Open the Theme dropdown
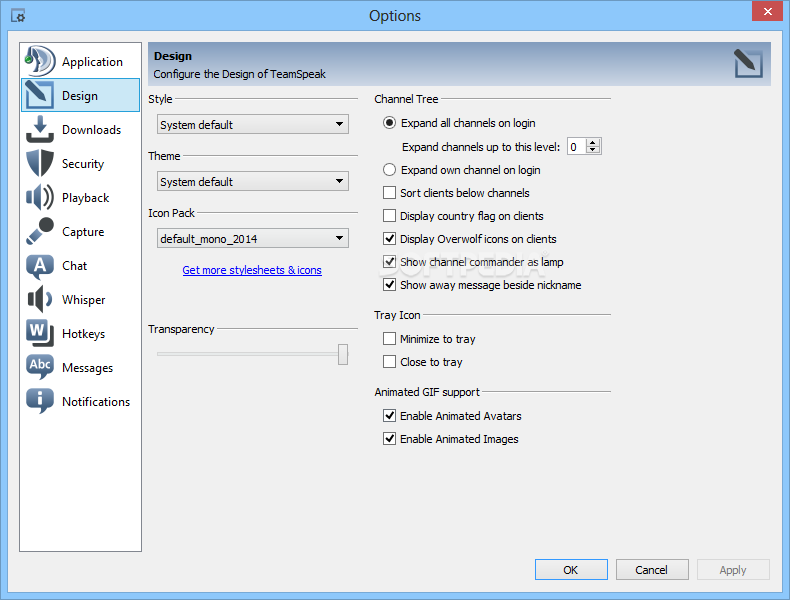Image resolution: width=790 pixels, height=600 pixels. [x=252, y=181]
